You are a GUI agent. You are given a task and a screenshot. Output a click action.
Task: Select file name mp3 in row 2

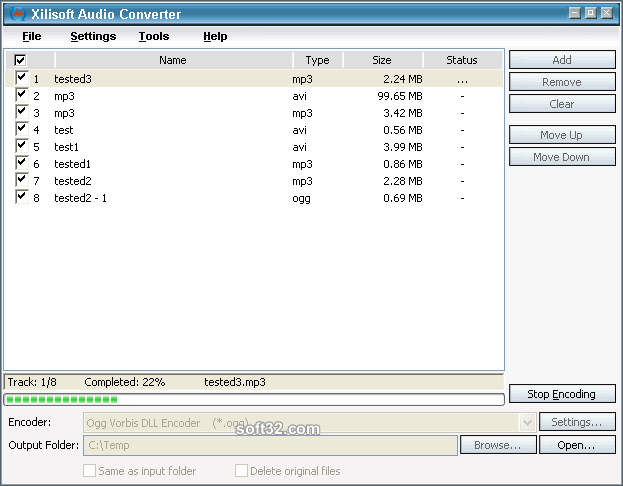click(x=64, y=97)
